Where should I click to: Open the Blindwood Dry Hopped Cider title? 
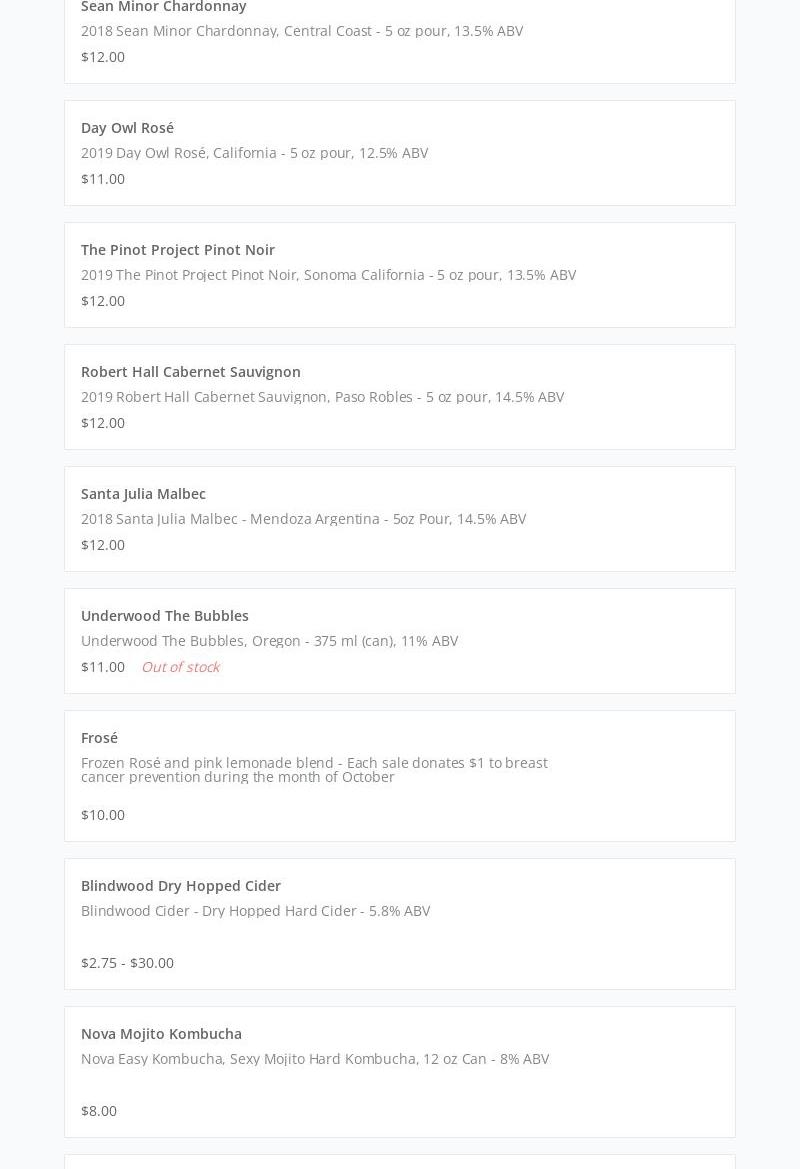[x=180, y=885]
